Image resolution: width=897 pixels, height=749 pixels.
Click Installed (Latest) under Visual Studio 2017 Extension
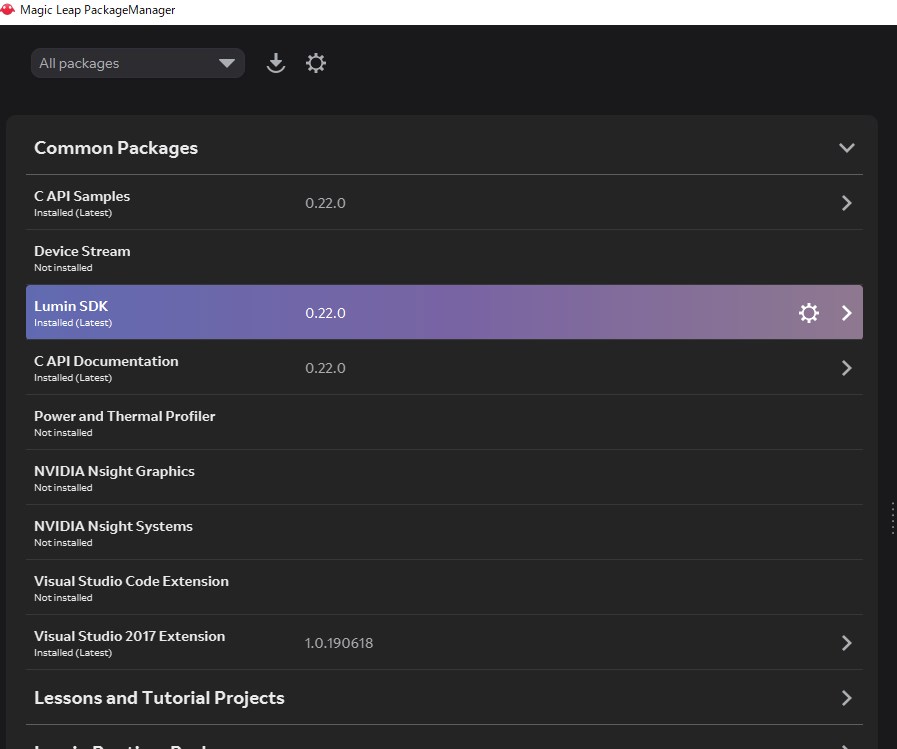(x=73, y=653)
